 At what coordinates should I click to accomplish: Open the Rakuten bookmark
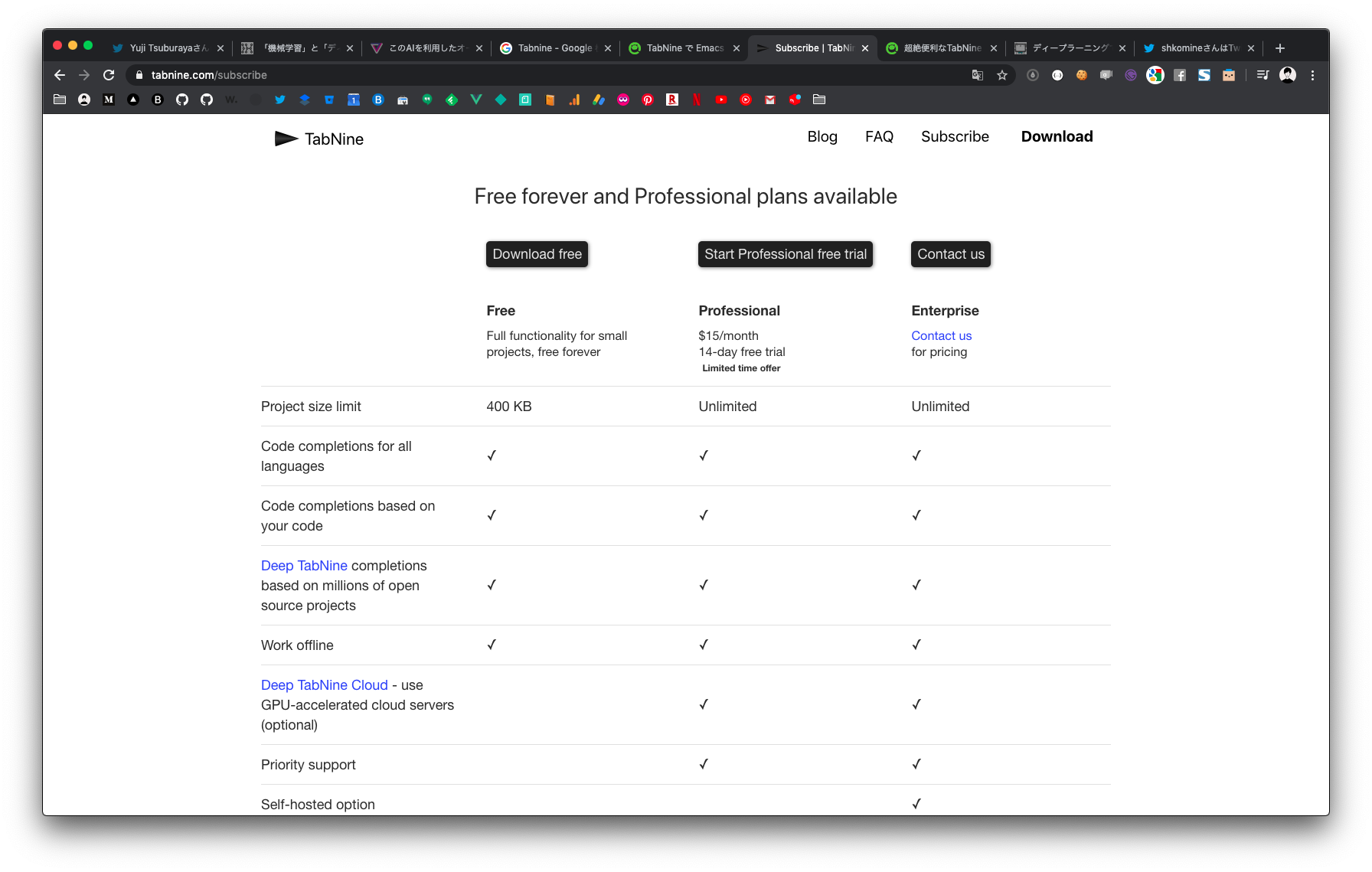(672, 100)
